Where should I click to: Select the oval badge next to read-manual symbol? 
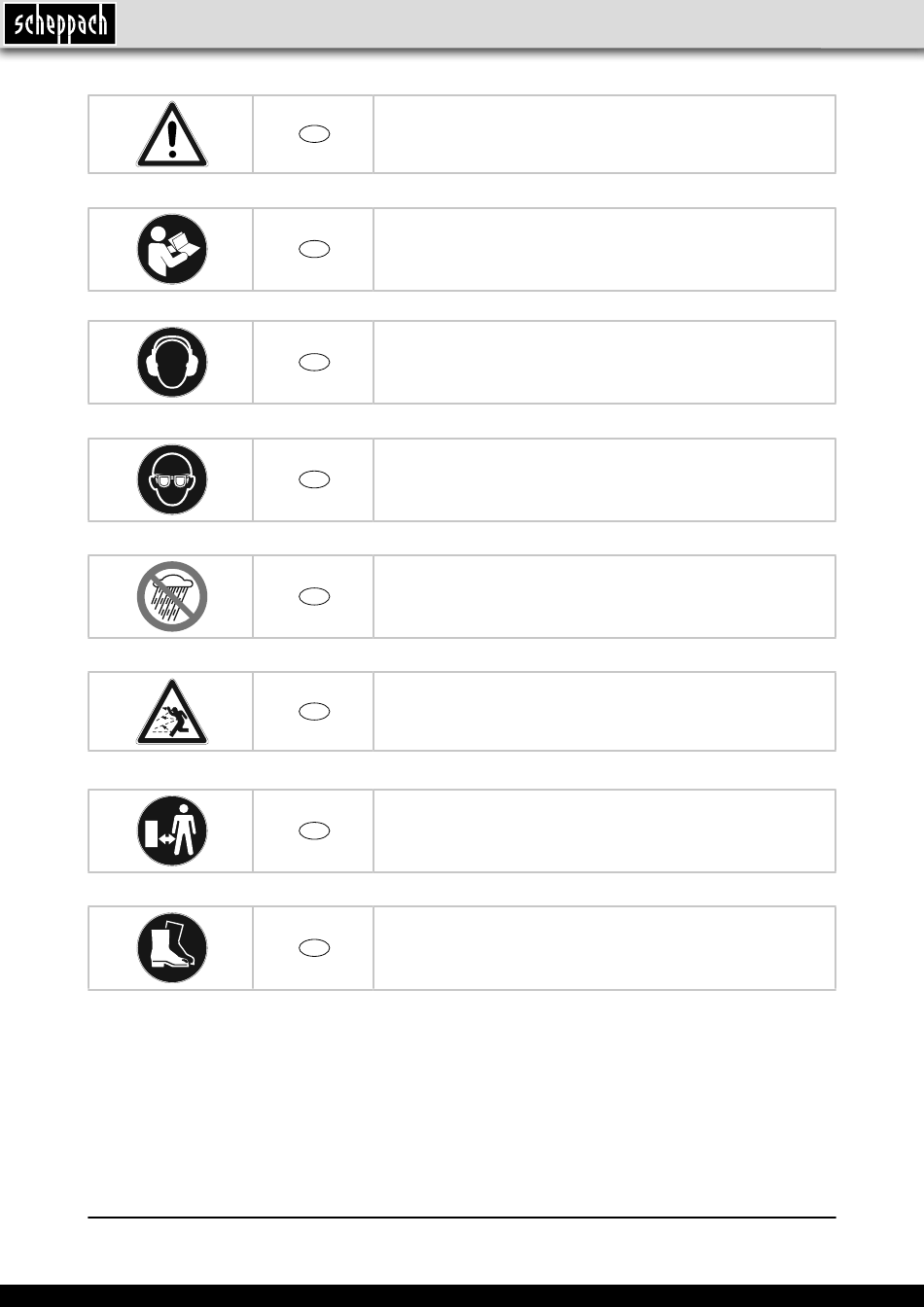[314, 249]
